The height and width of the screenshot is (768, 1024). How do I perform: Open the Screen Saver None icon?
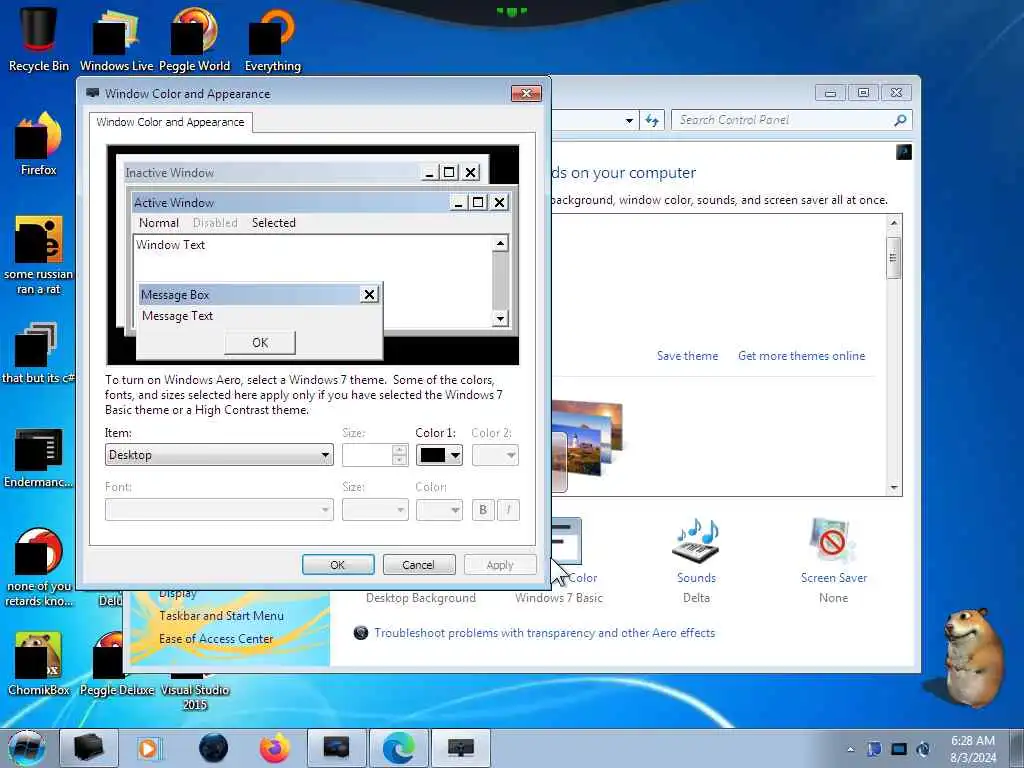[833, 560]
